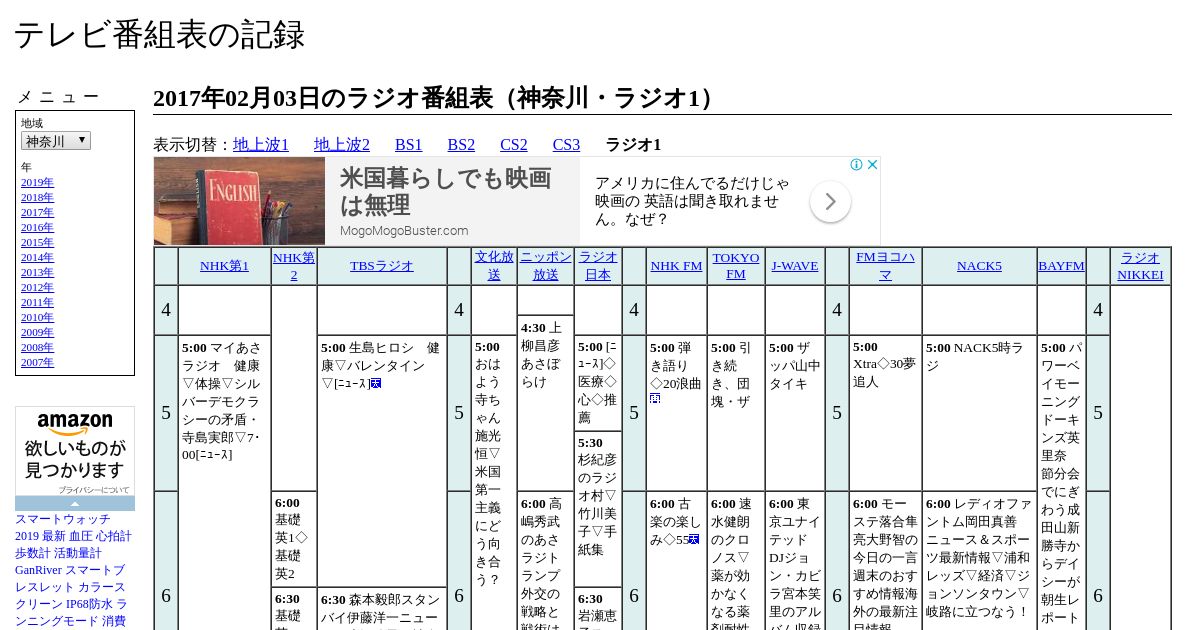Click the ad arrow button
Screen dimensions: 1200x630
point(830,201)
